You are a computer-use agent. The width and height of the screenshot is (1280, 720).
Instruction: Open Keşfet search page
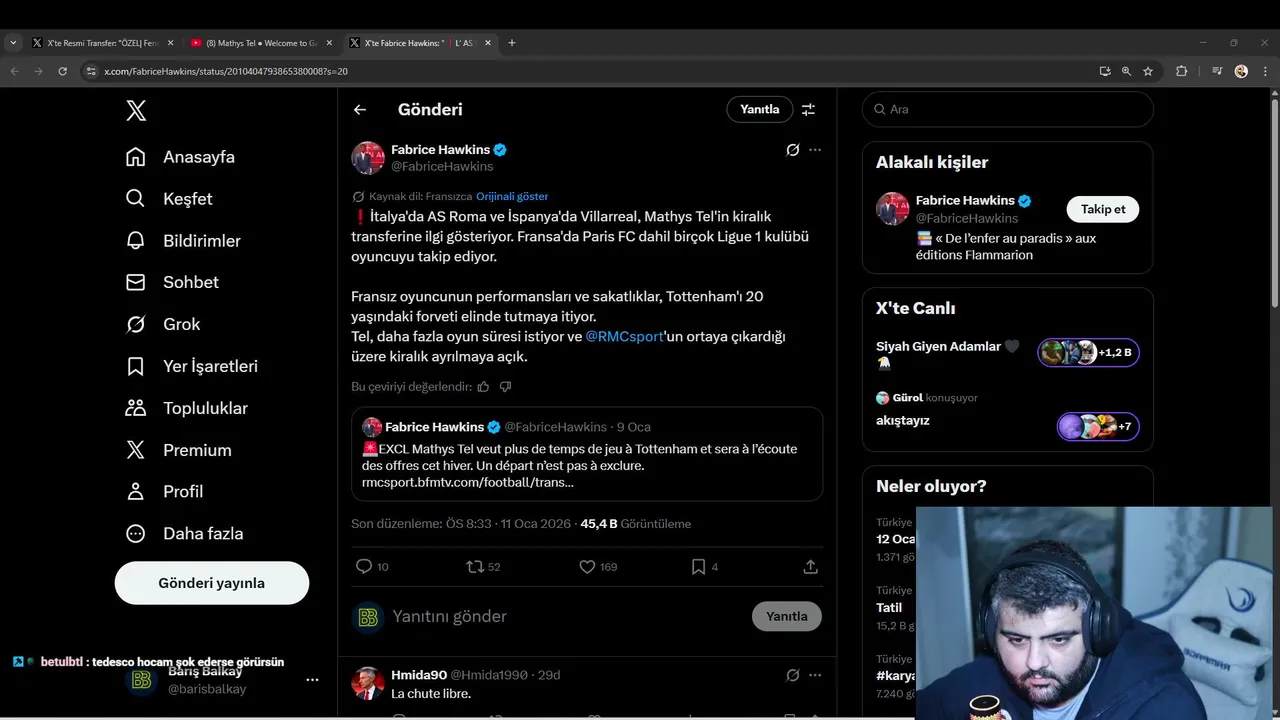coord(169,199)
